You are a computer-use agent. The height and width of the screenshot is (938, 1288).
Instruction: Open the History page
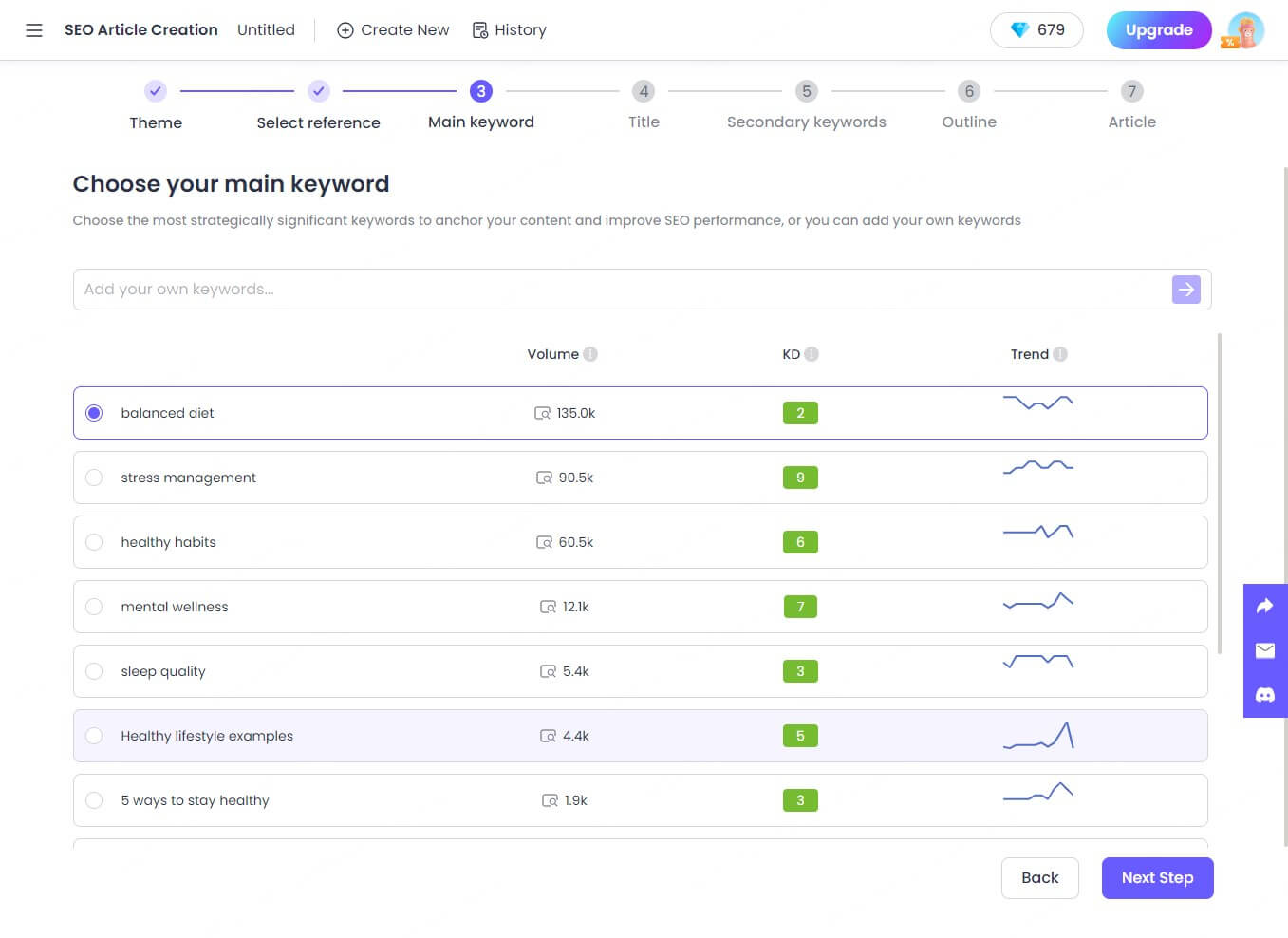510,30
